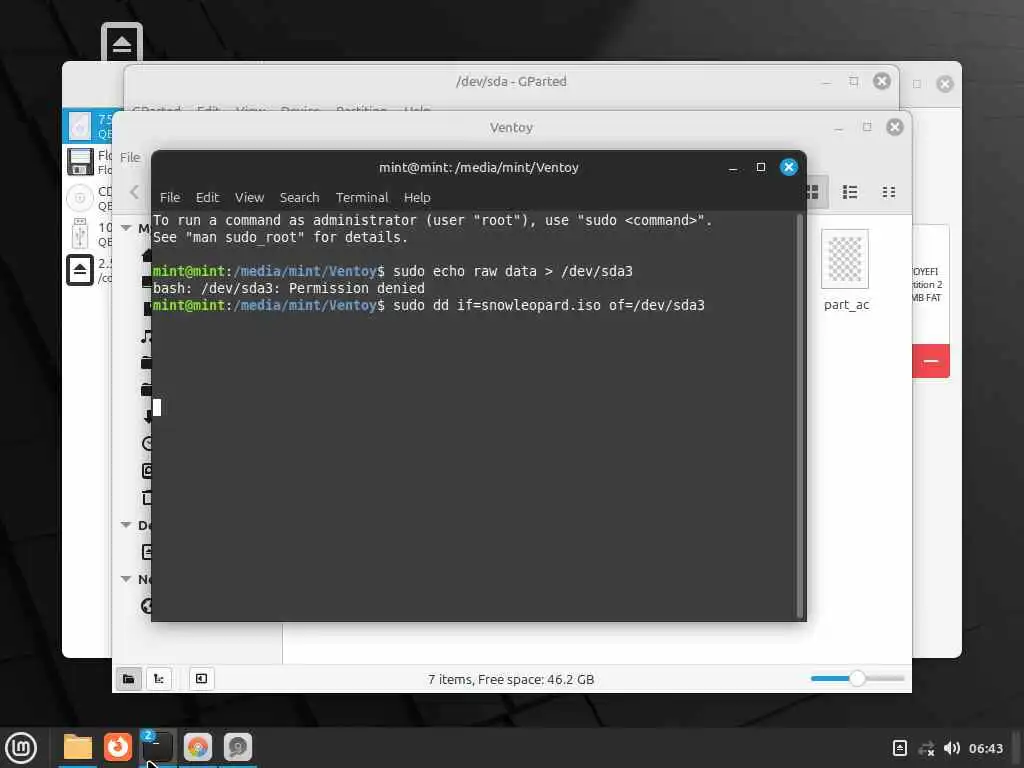Click the terminal vertical scrollbar

pos(799,415)
